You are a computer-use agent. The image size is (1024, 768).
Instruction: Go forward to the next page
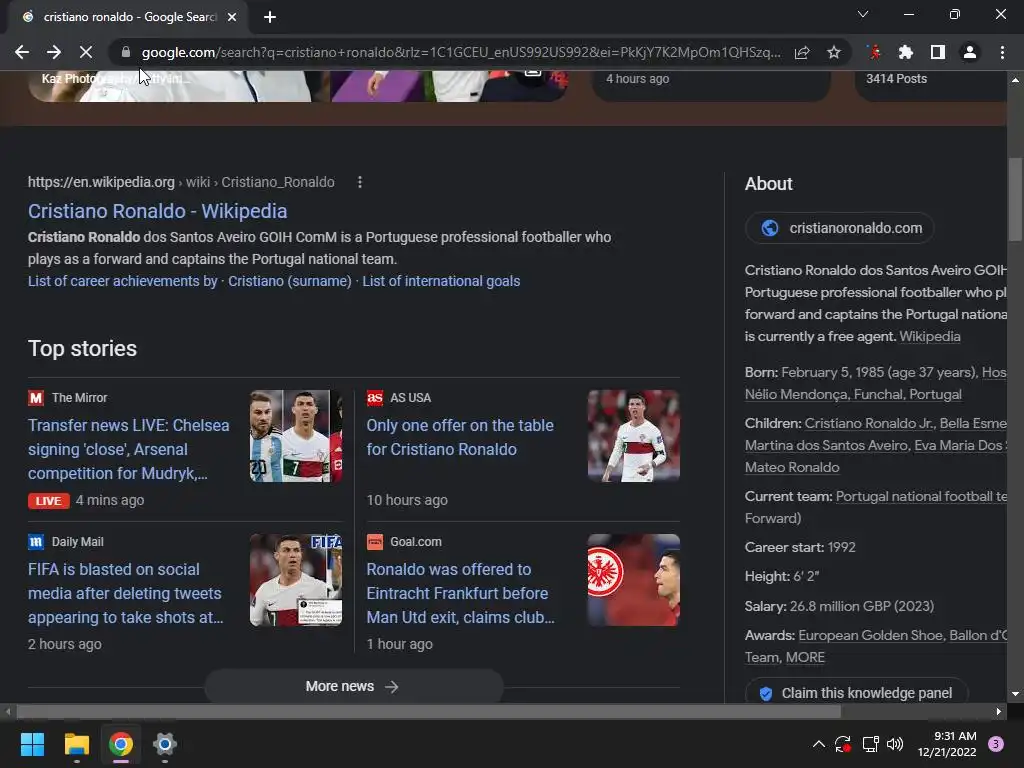point(54,52)
